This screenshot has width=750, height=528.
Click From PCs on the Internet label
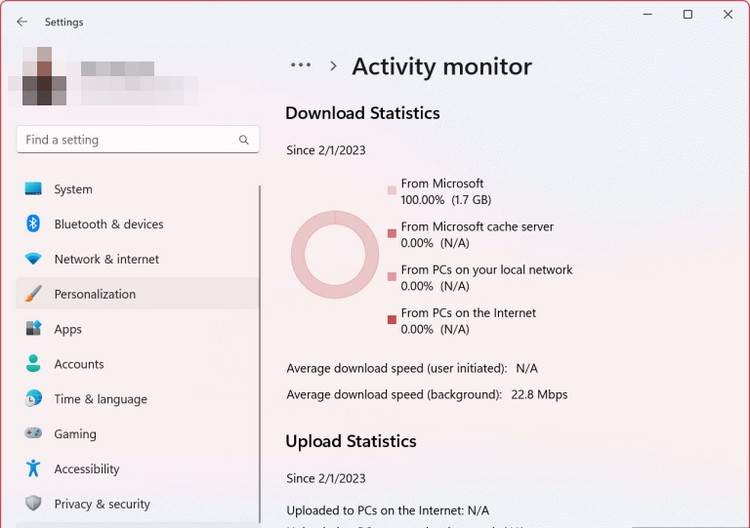tap(468, 313)
